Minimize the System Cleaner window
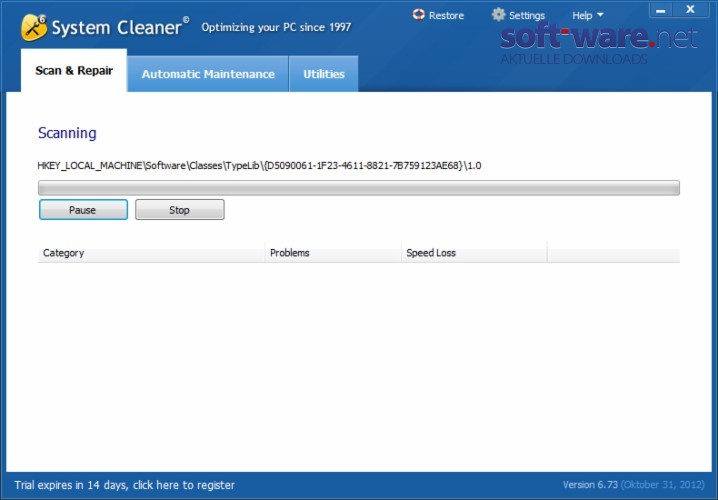Screen dimensions: 718x500 click(x=661, y=10)
